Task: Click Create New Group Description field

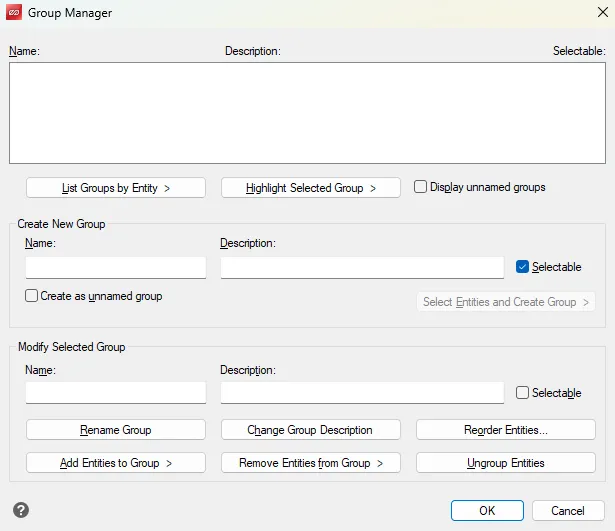Action: click(x=362, y=267)
